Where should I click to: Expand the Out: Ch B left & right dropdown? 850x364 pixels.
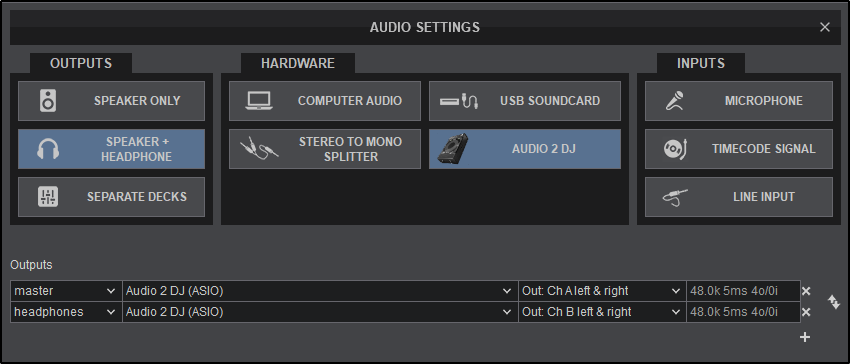pos(602,312)
